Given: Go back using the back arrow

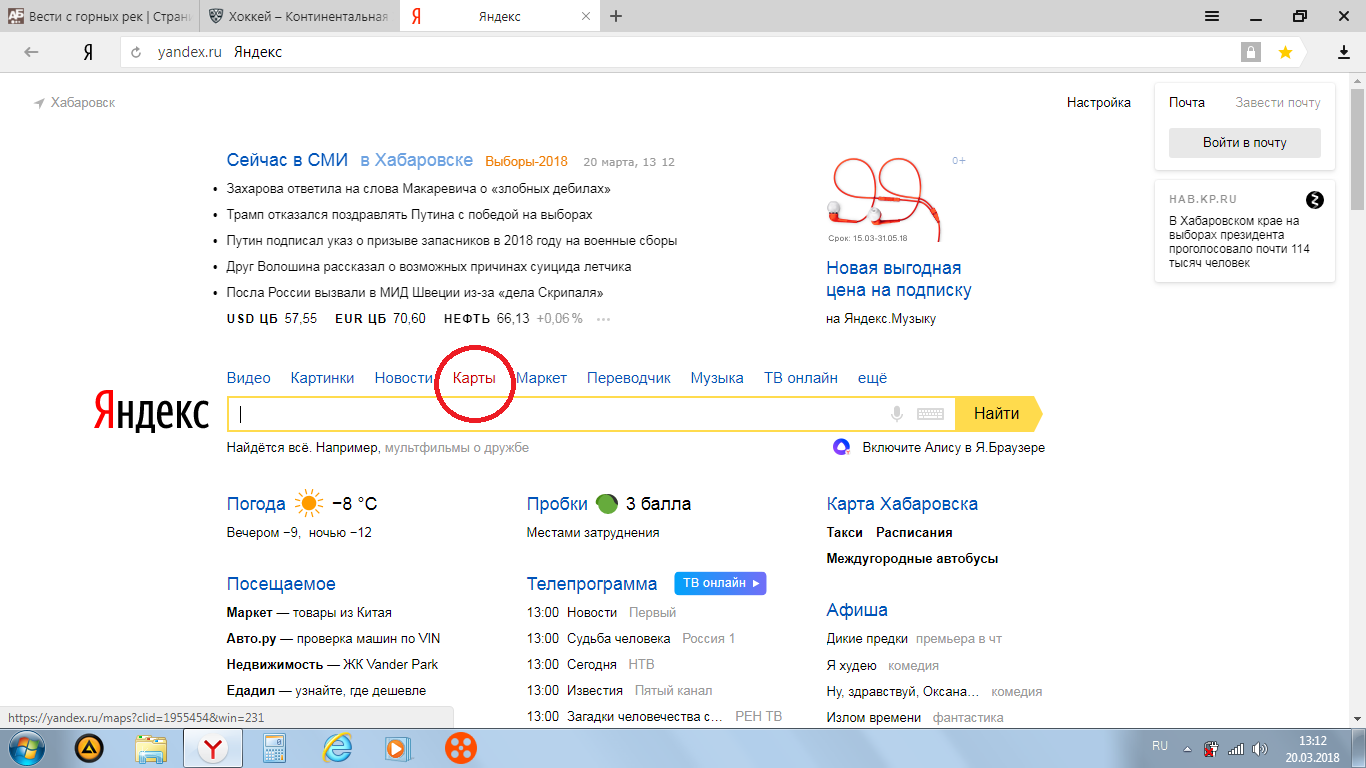Looking at the screenshot, I should [x=31, y=52].
